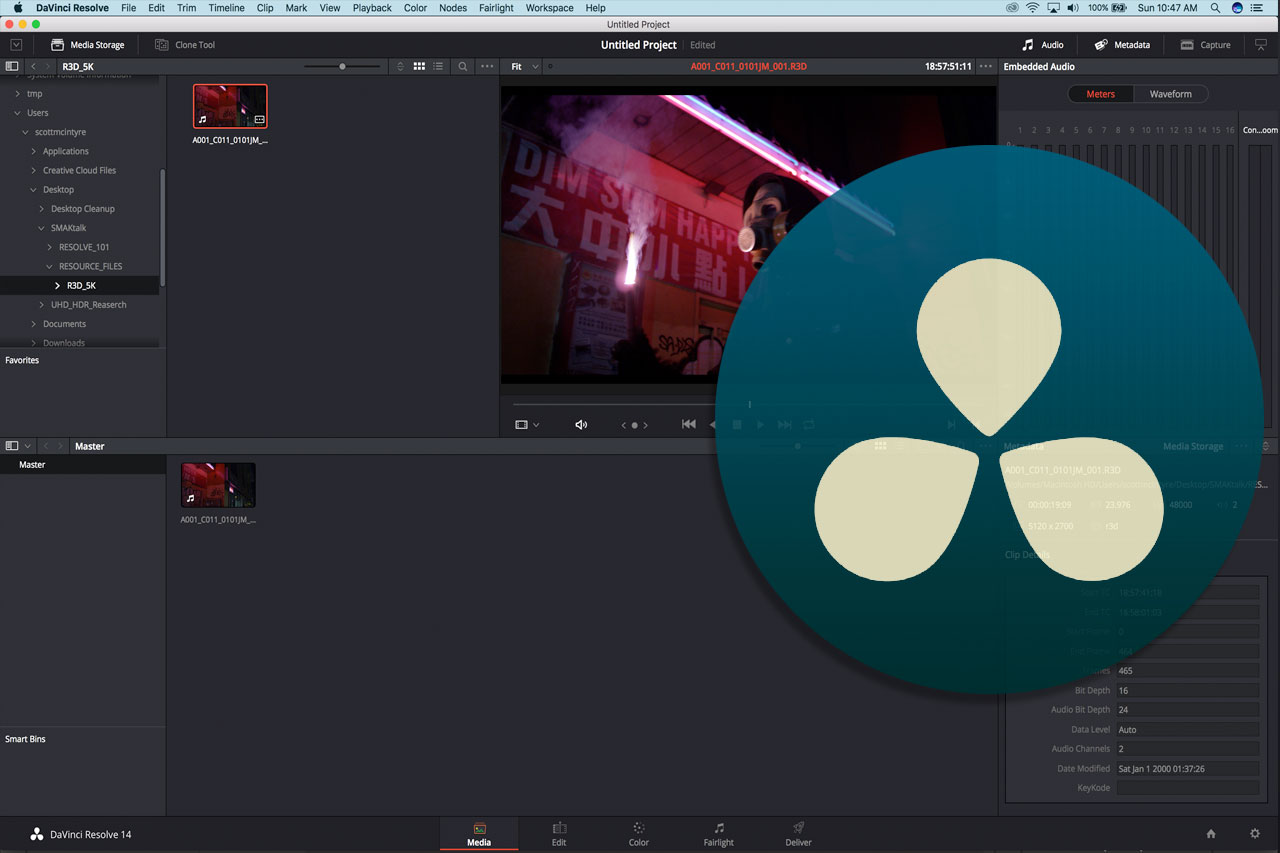Open the Capture panel
The height and width of the screenshot is (853, 1280).
point(1205,45)
